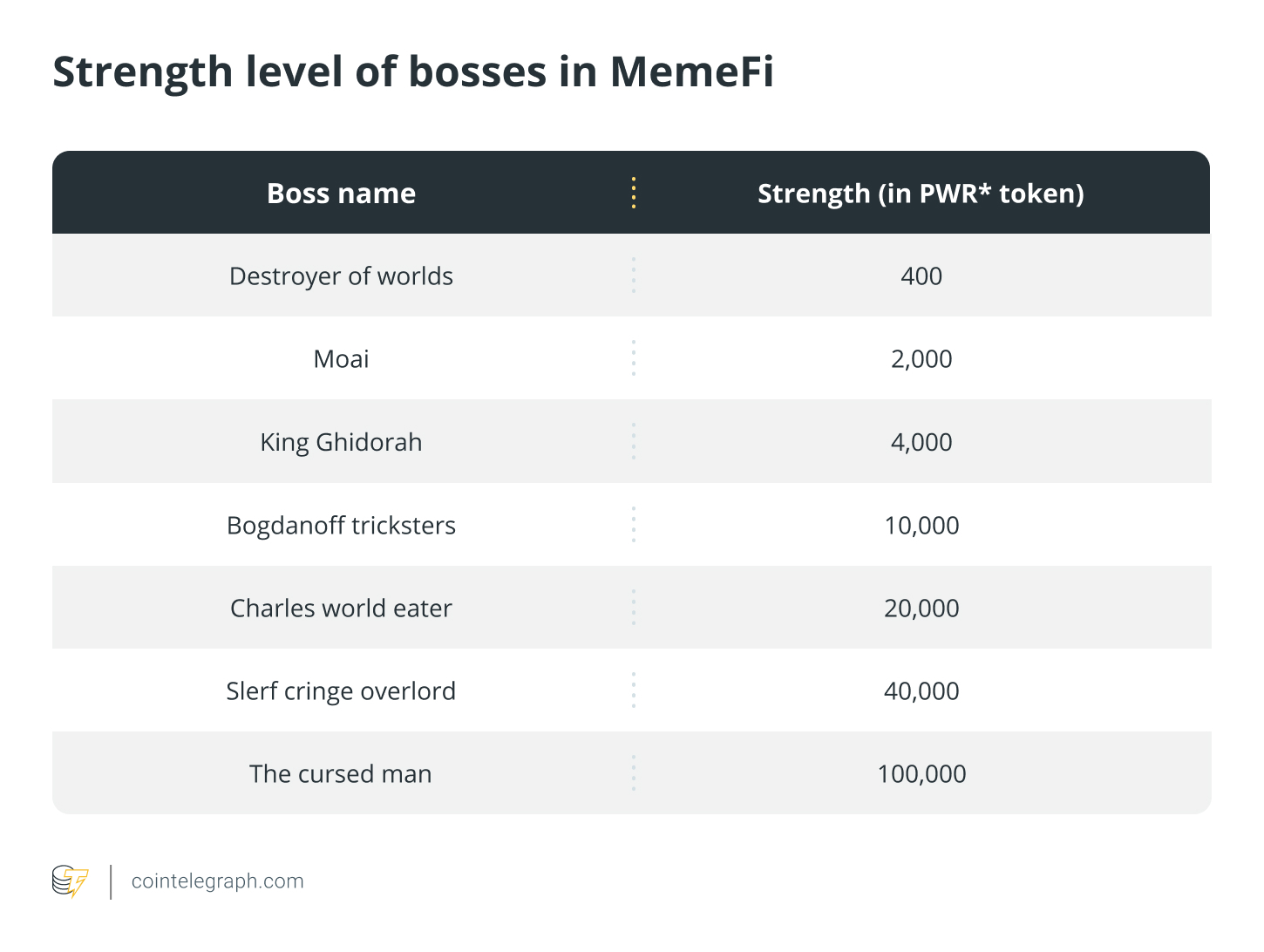Select the "Slerf cringe overlord" boss name
This screenshot has height=952, width=1264.
pyautogui.click(x=341, y=691)
